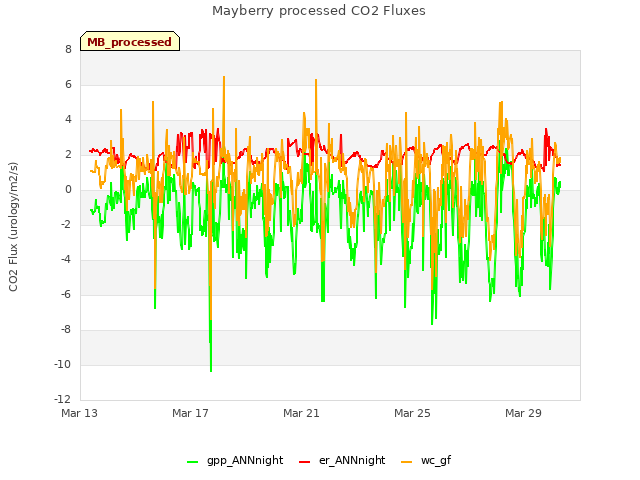Image resolution: width=640 pixels, height=480 pixels.
Task: Click the y-axis value 0
Action: point(68,190)
